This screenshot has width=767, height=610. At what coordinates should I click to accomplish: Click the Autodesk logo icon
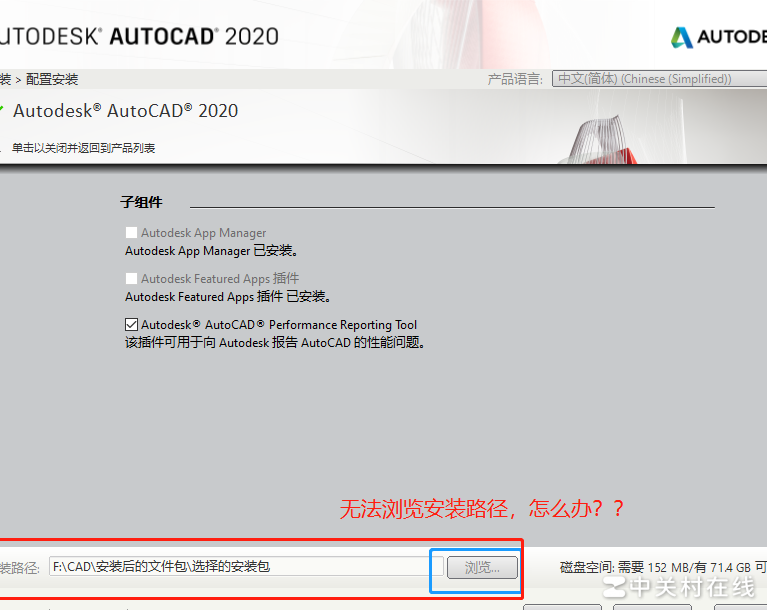pos(682,37)
